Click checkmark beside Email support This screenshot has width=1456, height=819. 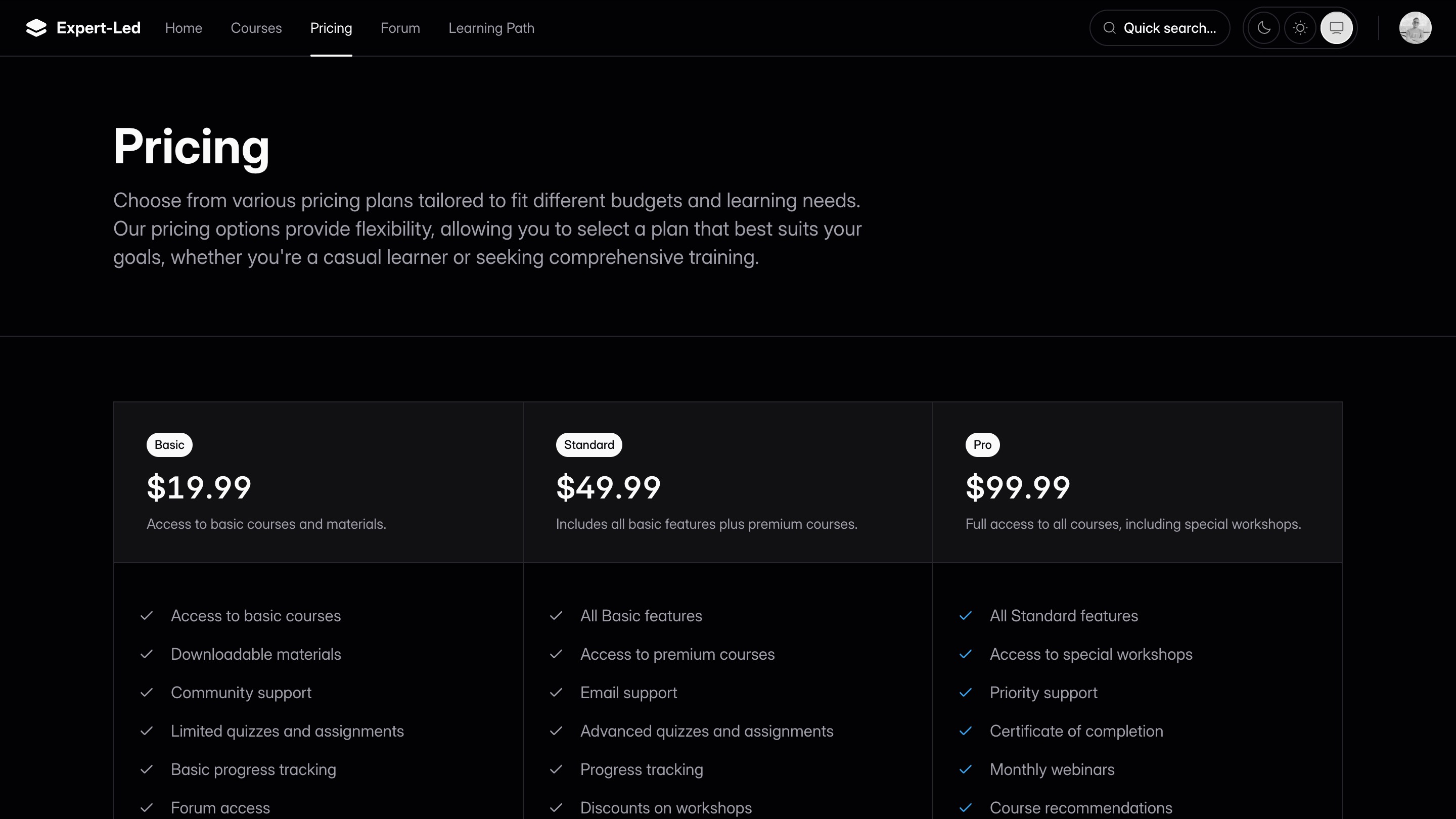(556, 693)
